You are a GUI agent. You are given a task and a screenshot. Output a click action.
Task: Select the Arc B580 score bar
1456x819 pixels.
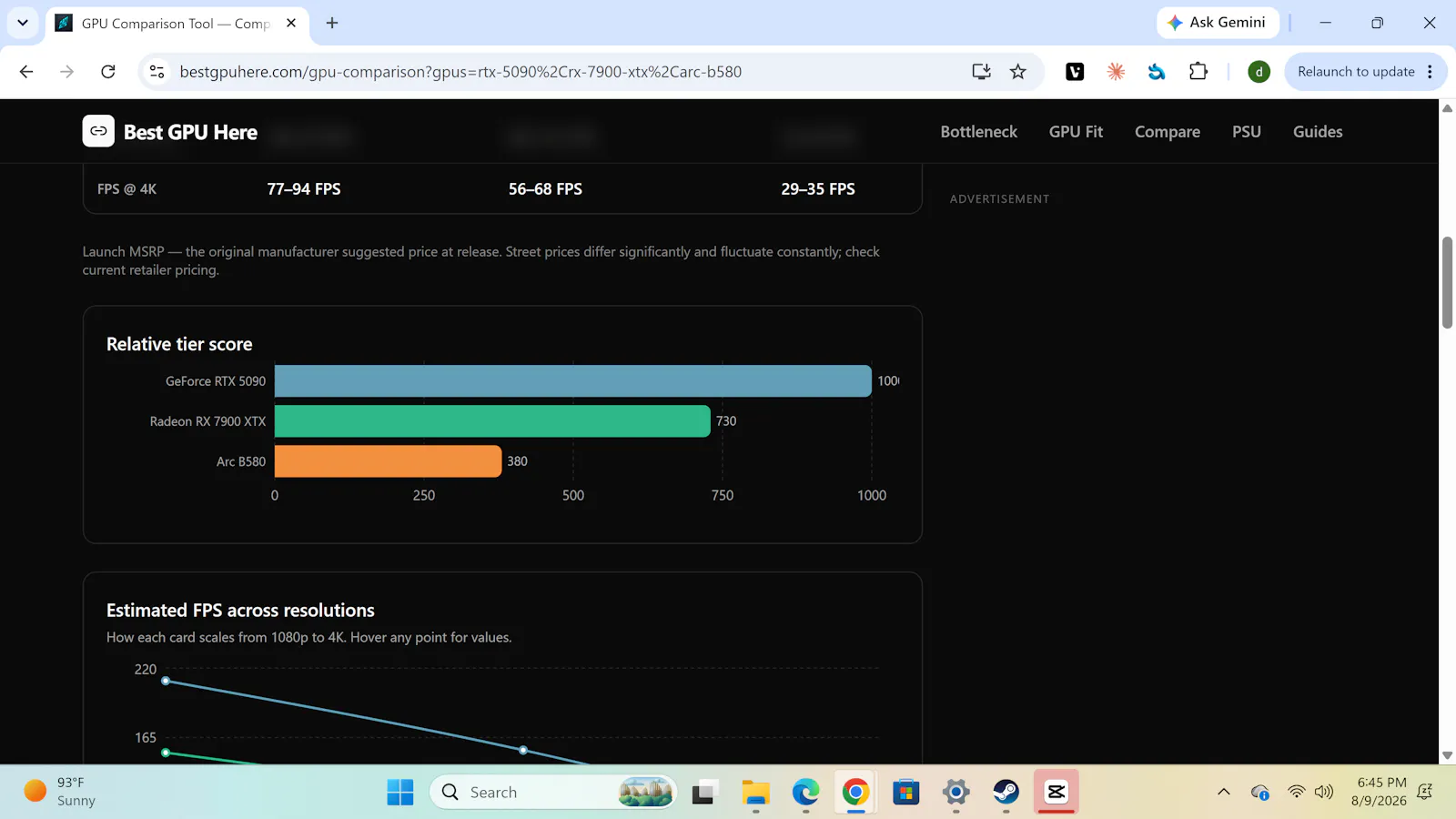tap(388, 461)
